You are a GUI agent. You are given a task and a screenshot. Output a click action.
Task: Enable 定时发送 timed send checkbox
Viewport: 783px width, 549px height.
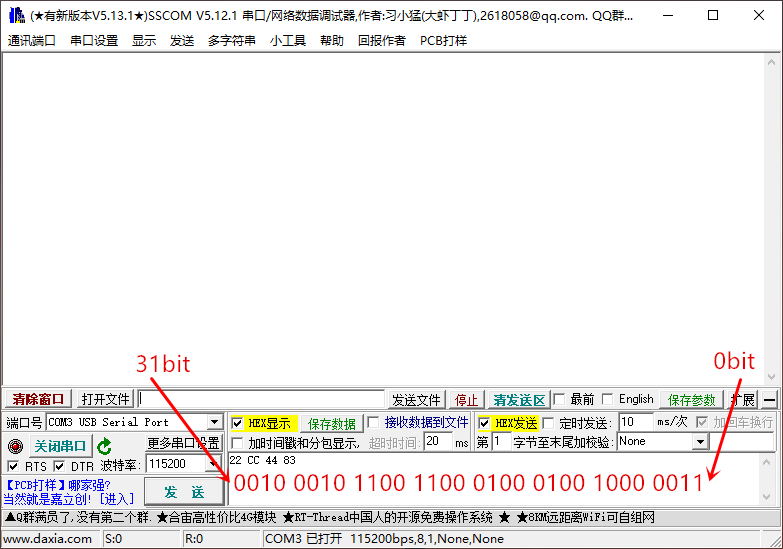point(548,423)
